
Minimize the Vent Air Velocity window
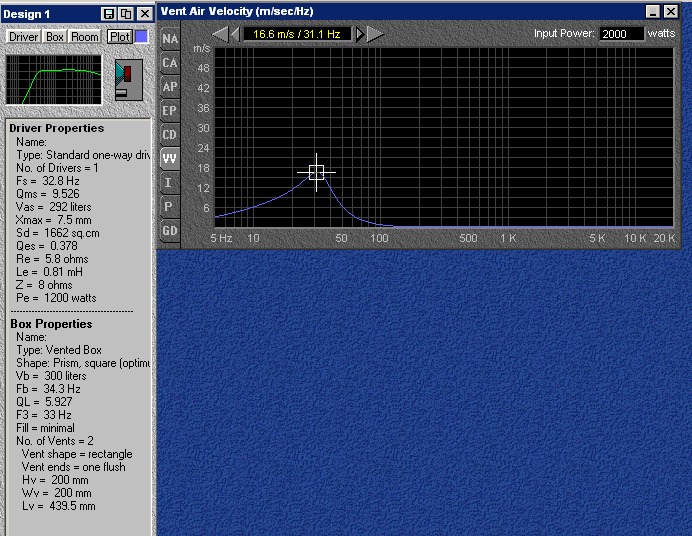[653, 11]
